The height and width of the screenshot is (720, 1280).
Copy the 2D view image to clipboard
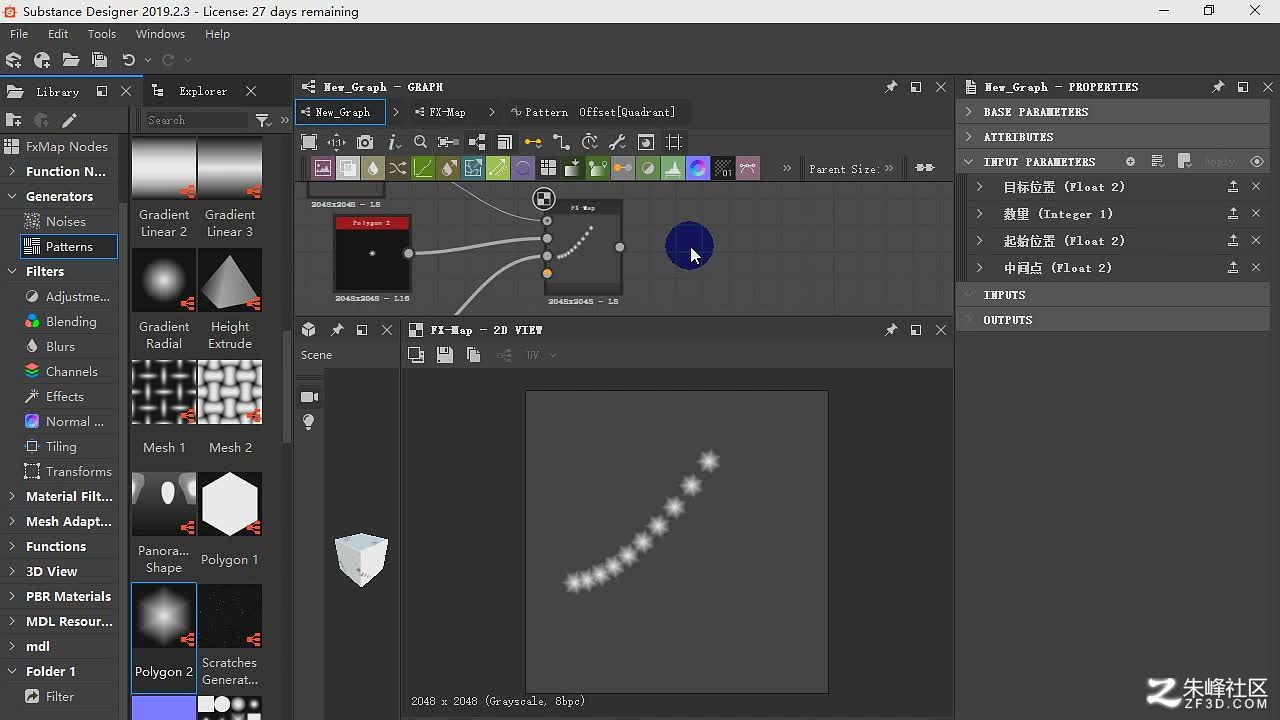474,354
